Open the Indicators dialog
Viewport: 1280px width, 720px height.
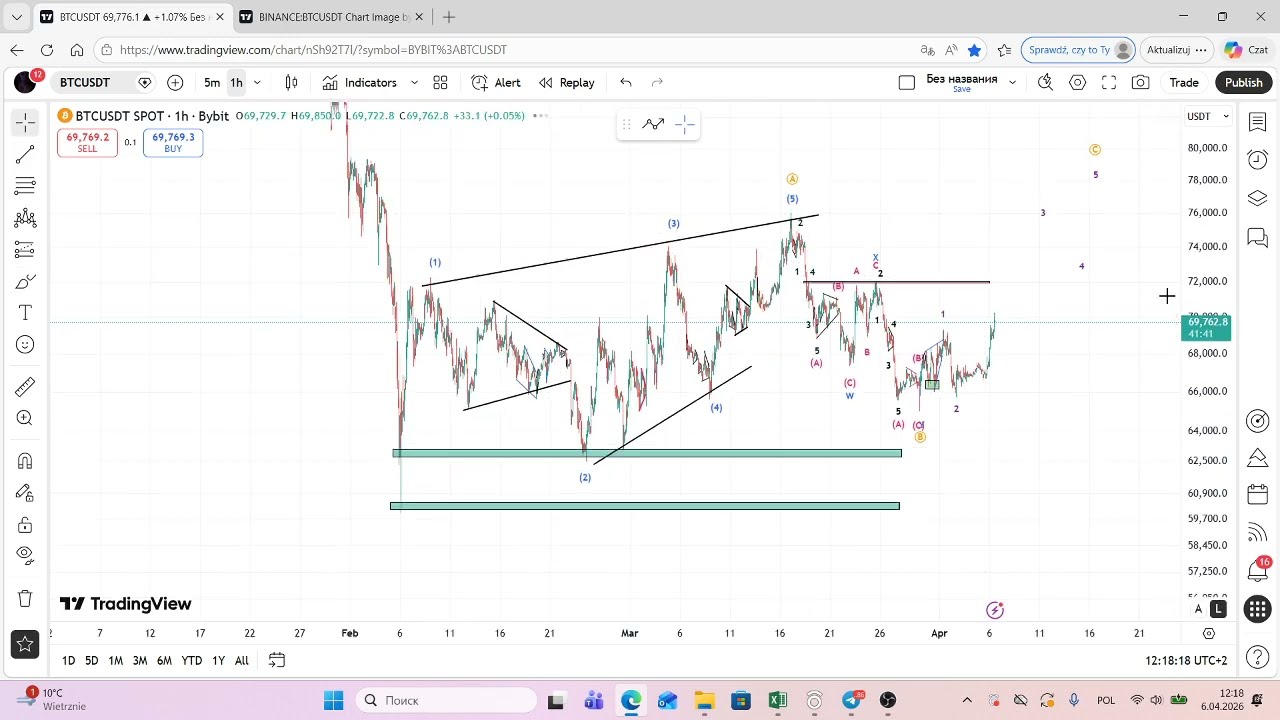point(360,83)
